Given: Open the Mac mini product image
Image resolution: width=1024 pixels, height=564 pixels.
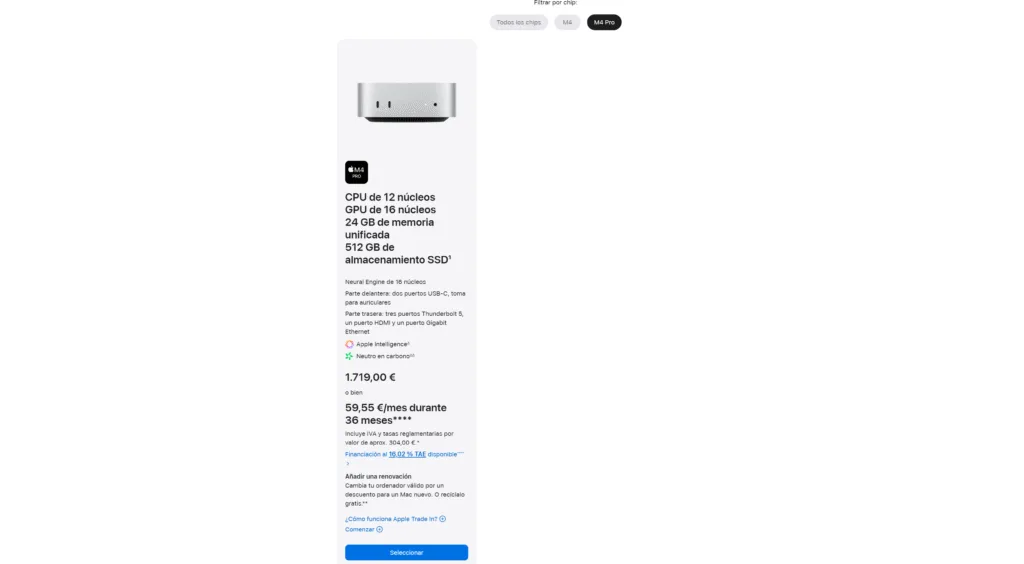Looking at the screenshot, I should pyautogui.click(x=406, y=102).
